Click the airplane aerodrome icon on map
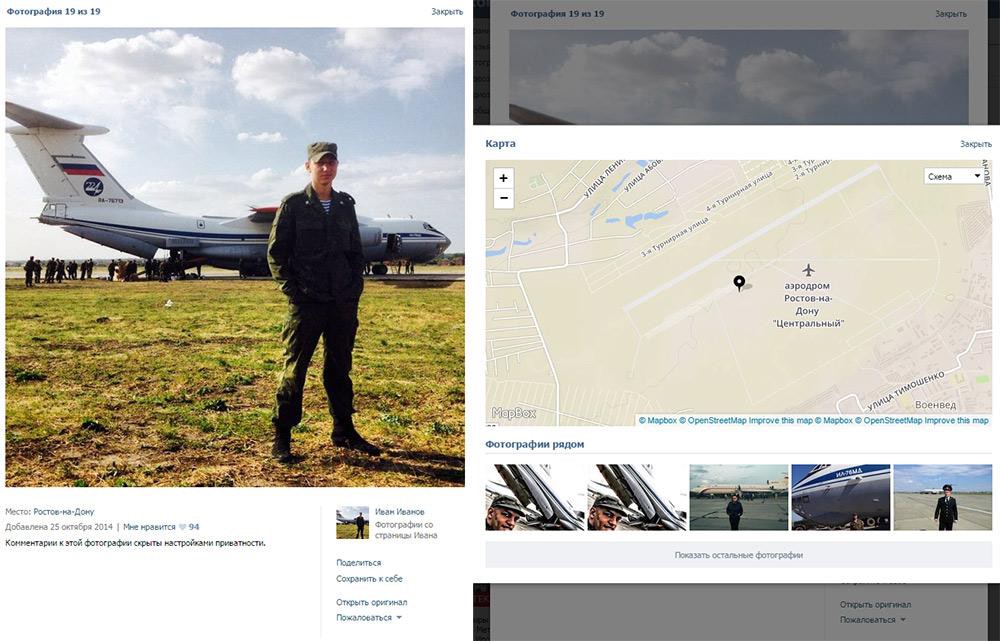The width and height of the screenshot is (1000, 641). [x=808, y=270]
